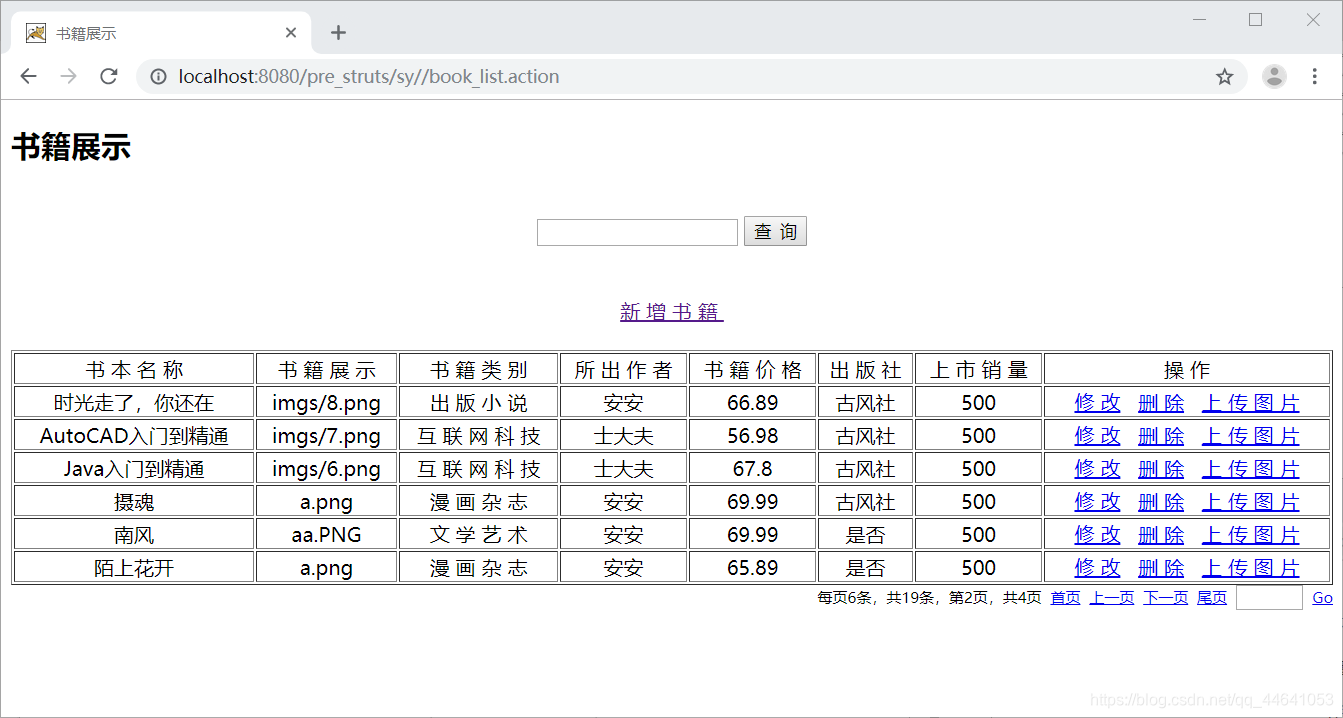Viewport: 1343px width, 718px height.
Task: Click the site info icon in the address bar
Action: (158, 77)
